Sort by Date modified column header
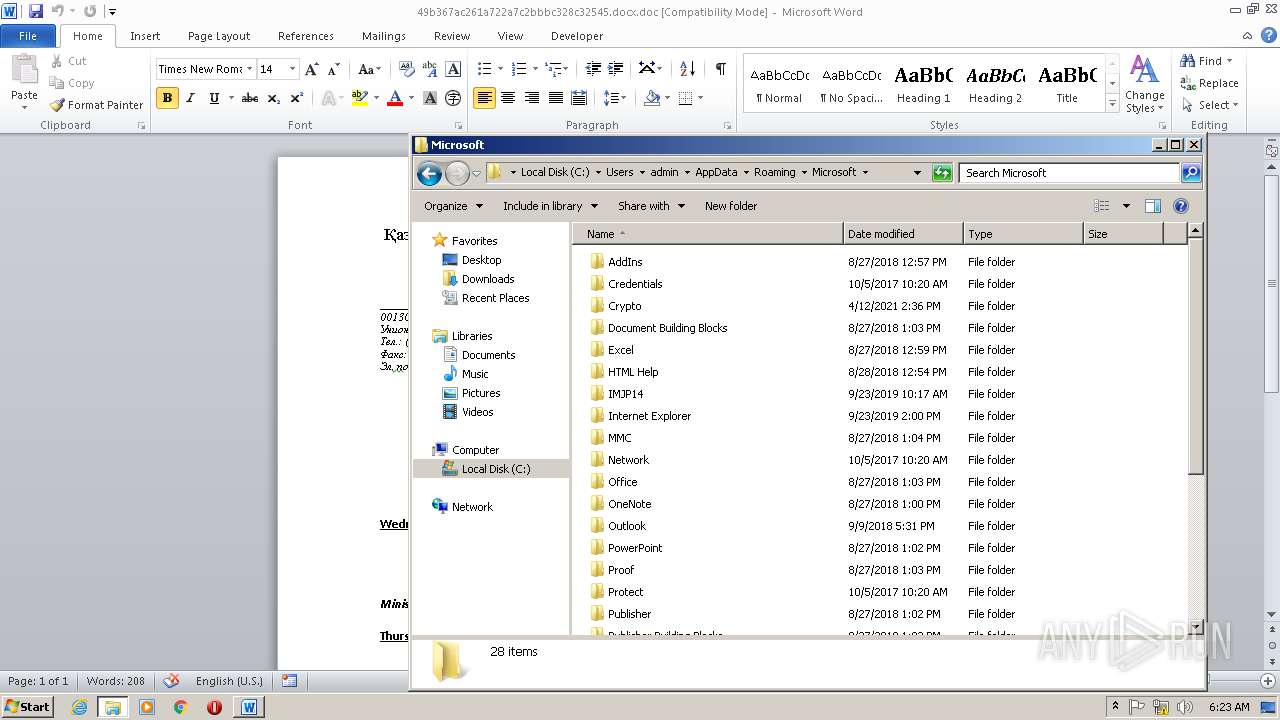Viewport: 1280px width, 720px height. 903,234
